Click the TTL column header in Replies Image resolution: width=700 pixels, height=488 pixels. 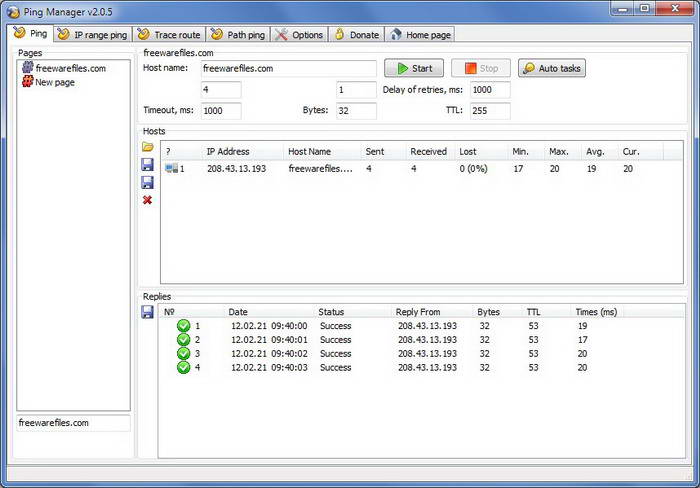point(547,312)
